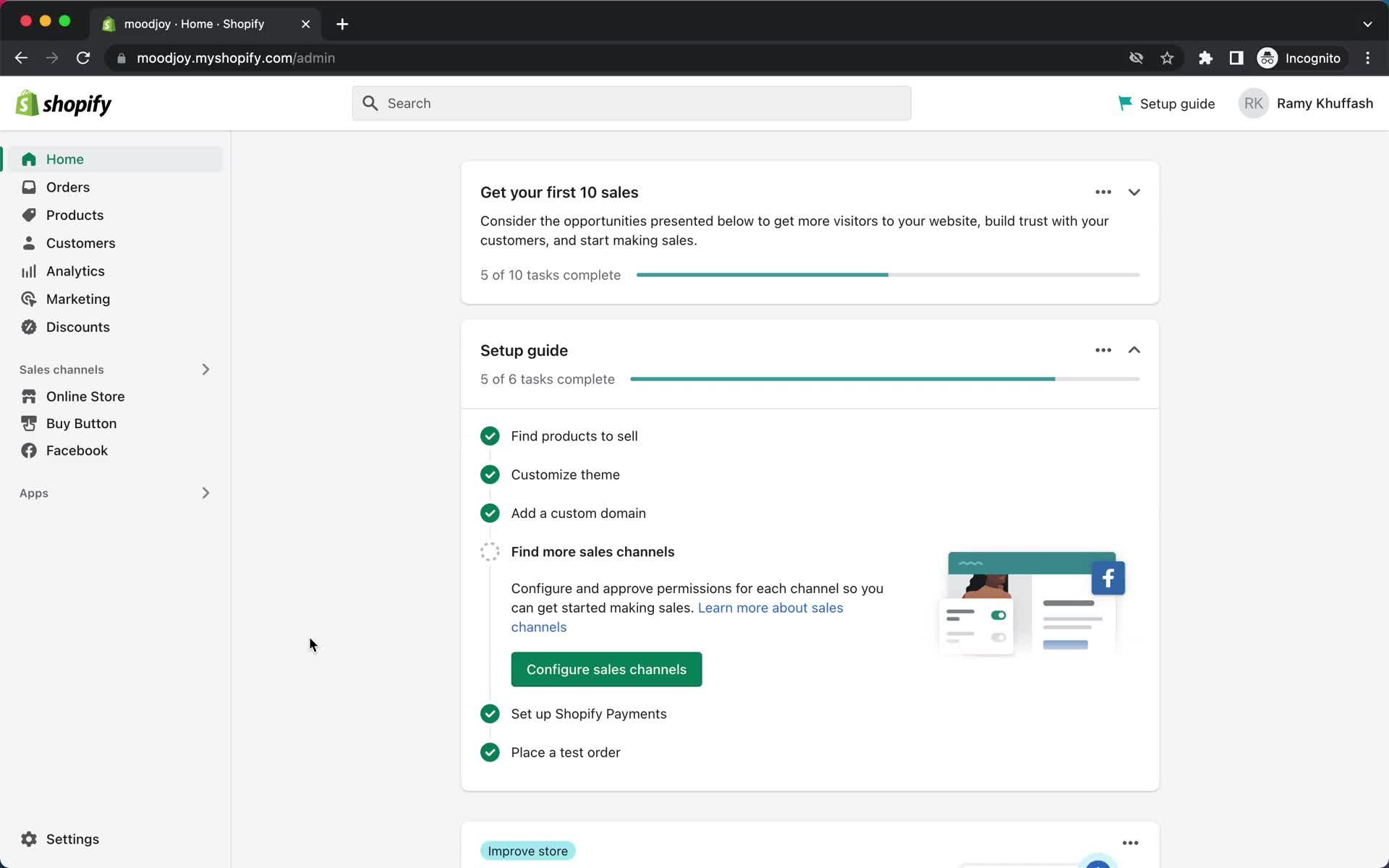Open Orders from the sidebar
The width and height of the screenshot is (1389, 868).
67,187
